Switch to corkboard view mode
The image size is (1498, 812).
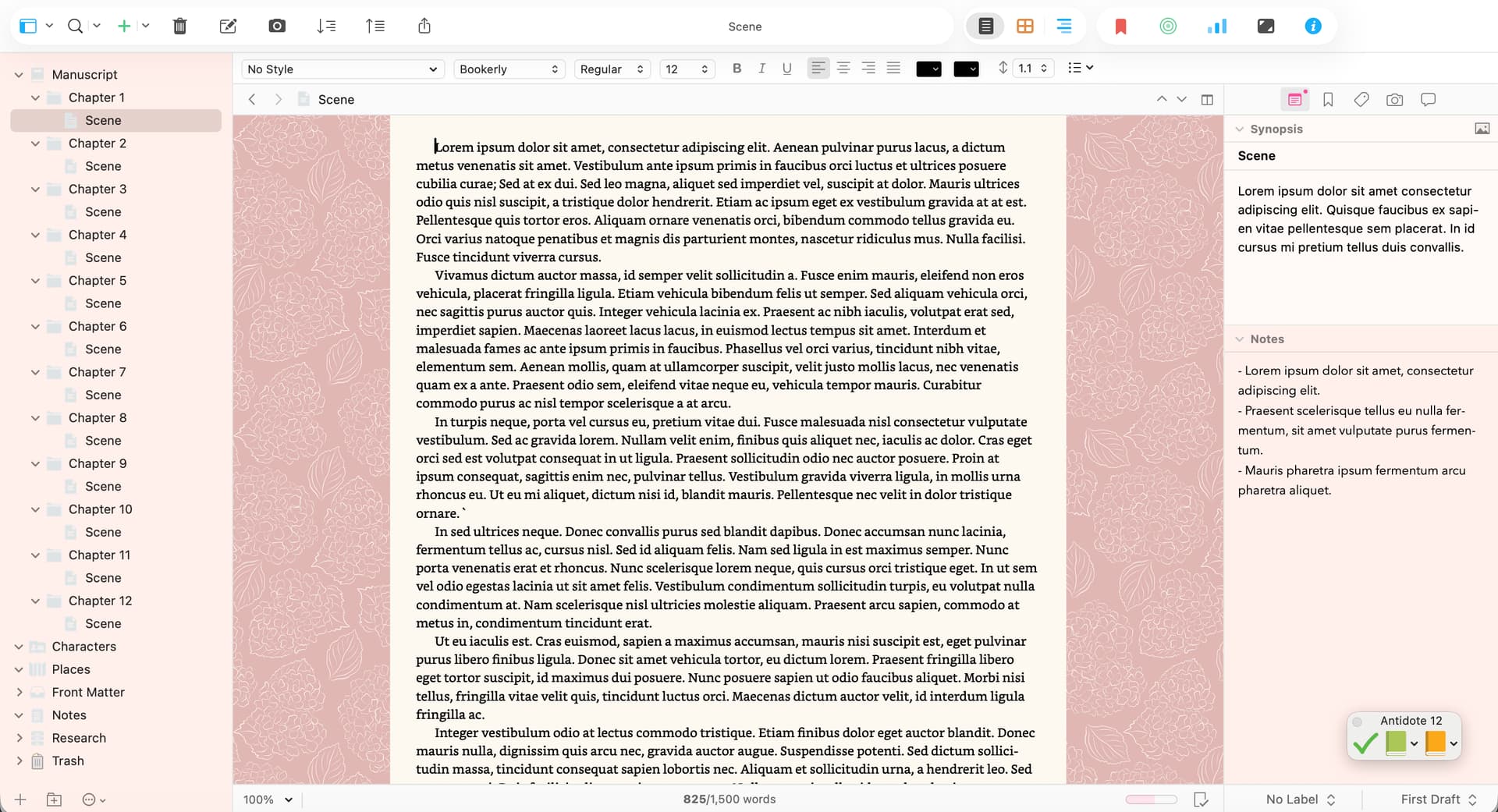point(1024,27)
